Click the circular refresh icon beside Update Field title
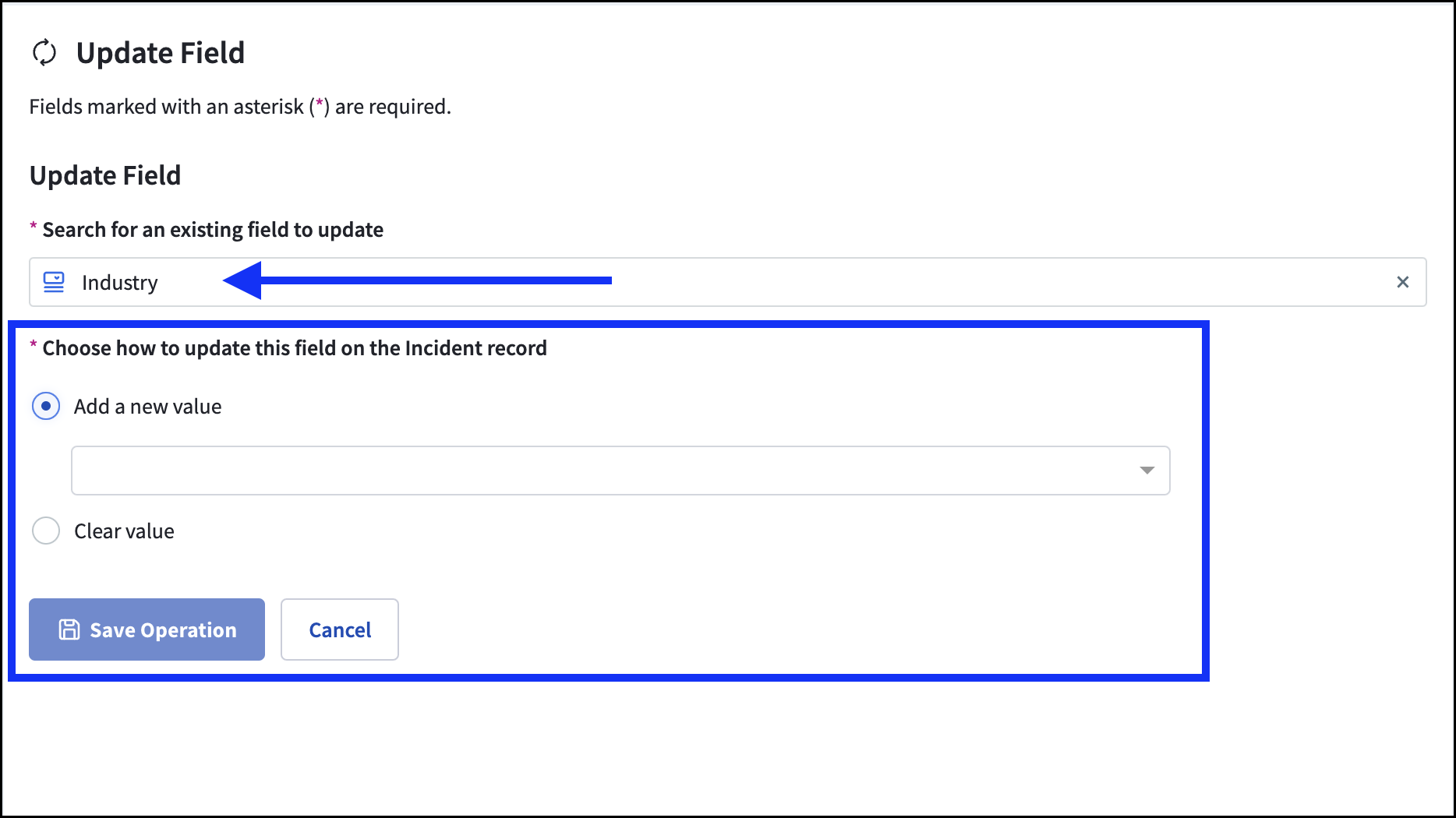The image size is (1456, 818). tap(44, 53)
